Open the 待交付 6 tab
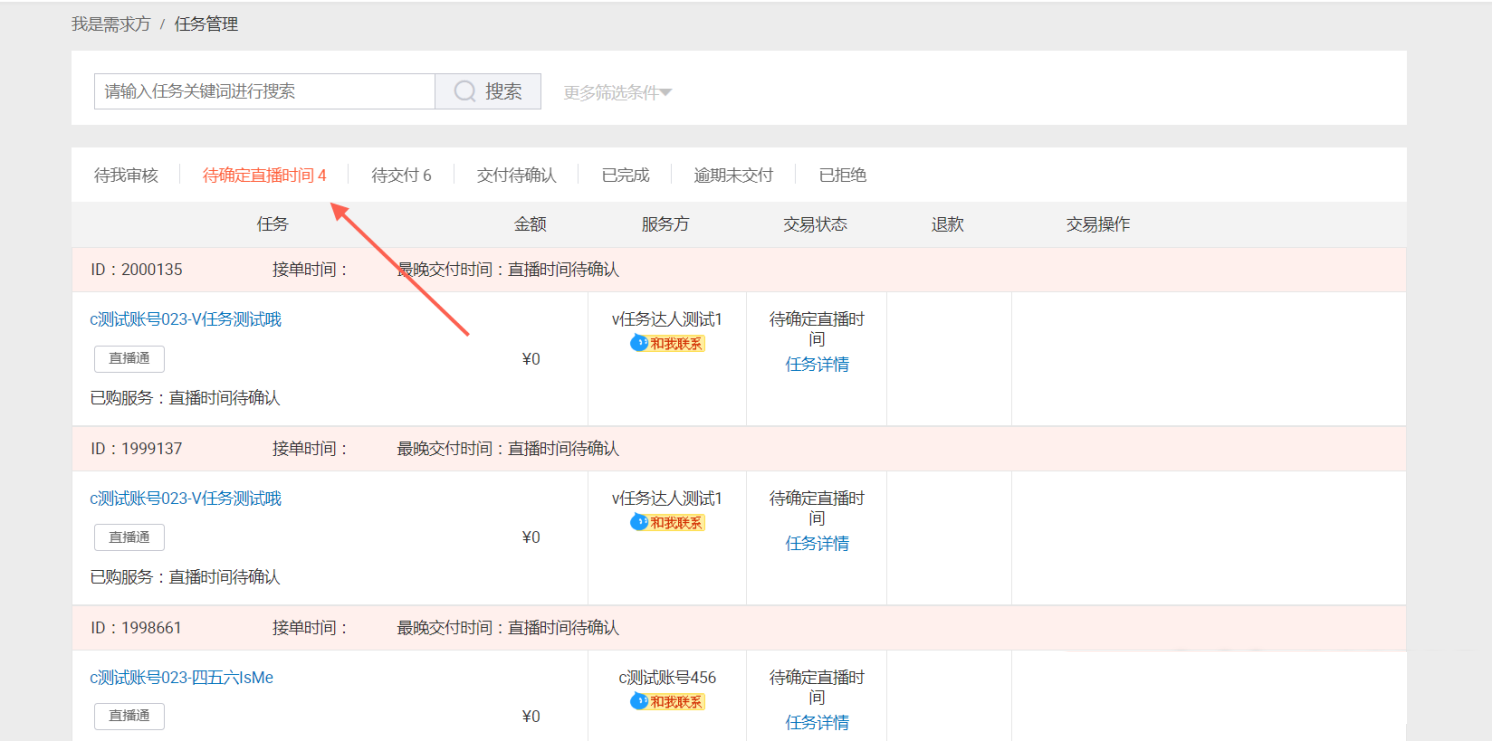Screen dimensions: 1492x741 tap(399, 174)
